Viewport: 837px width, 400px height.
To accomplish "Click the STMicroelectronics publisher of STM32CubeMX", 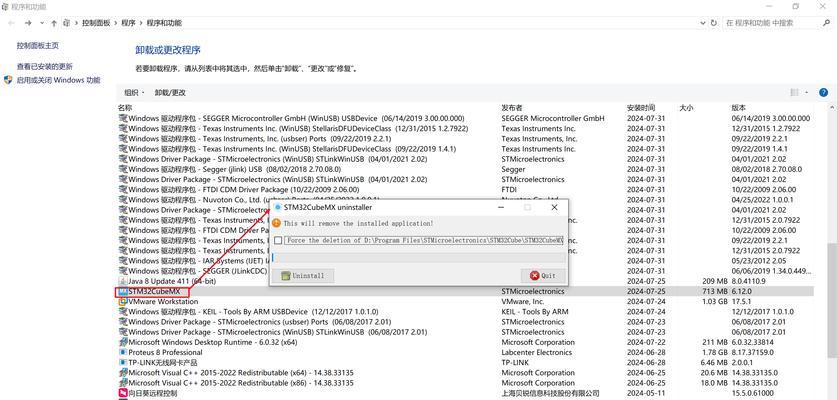I will pyautogui.click(x=533, y=292).
